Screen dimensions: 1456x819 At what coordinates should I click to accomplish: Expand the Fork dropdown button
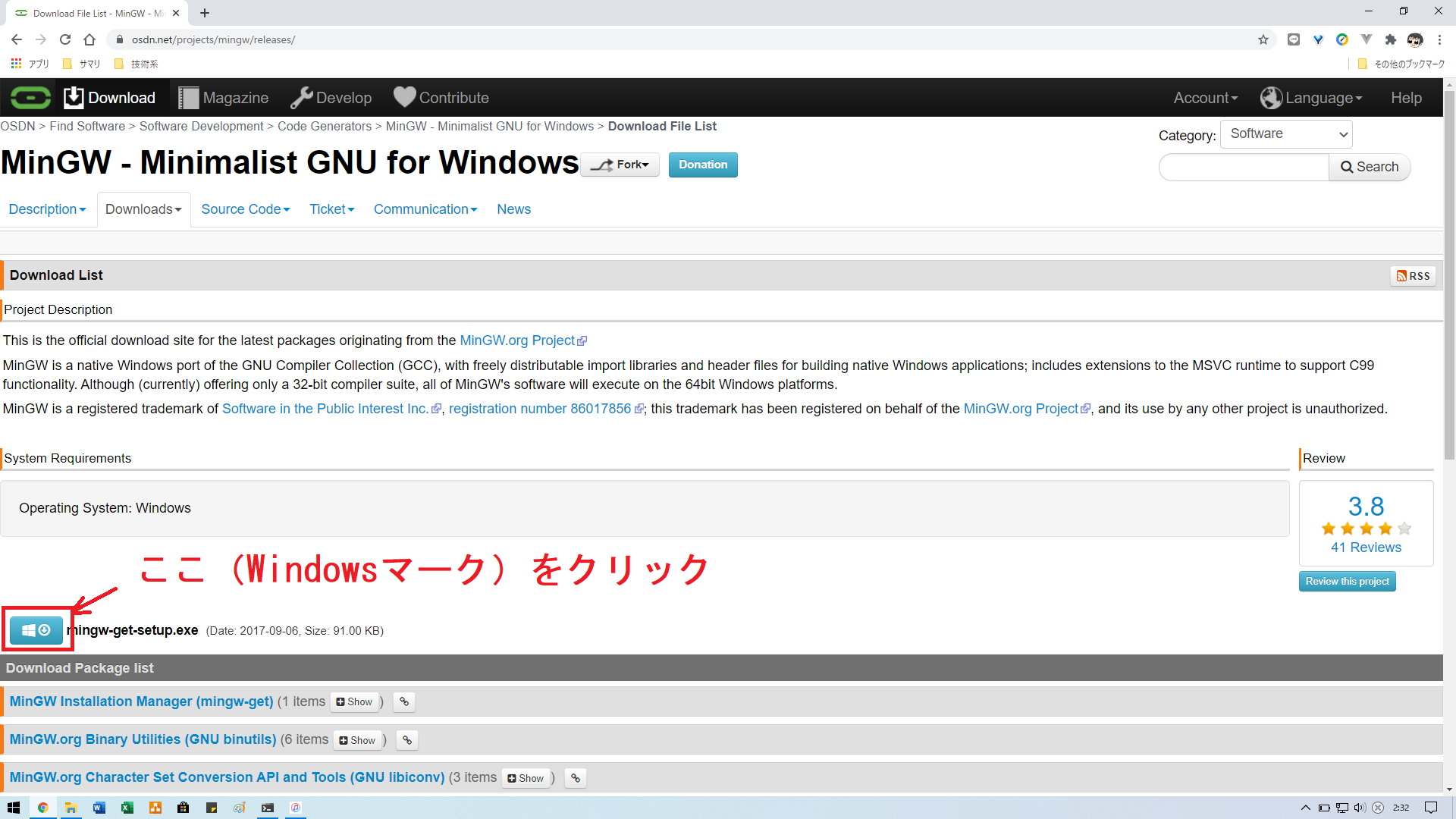pyautogui.click(x=620, y=165)
